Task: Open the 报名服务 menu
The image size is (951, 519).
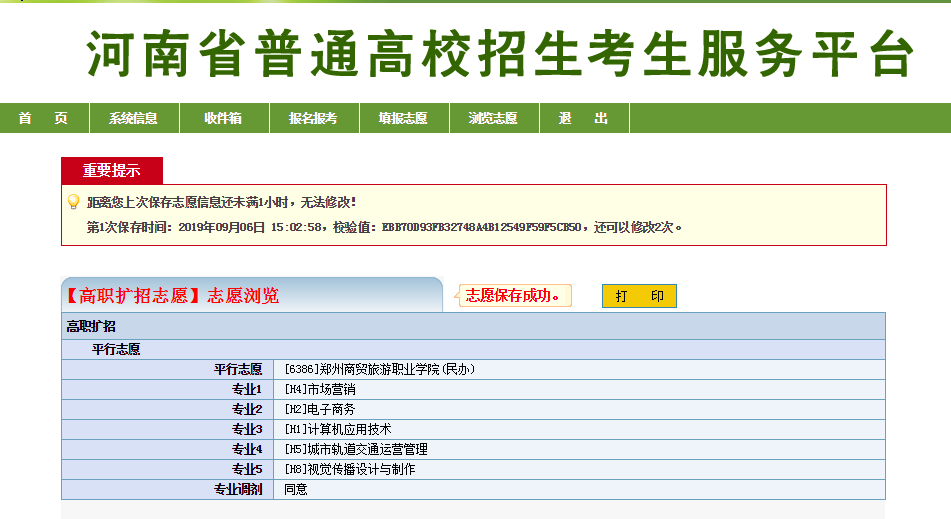Action: click(x=313, y=118)
